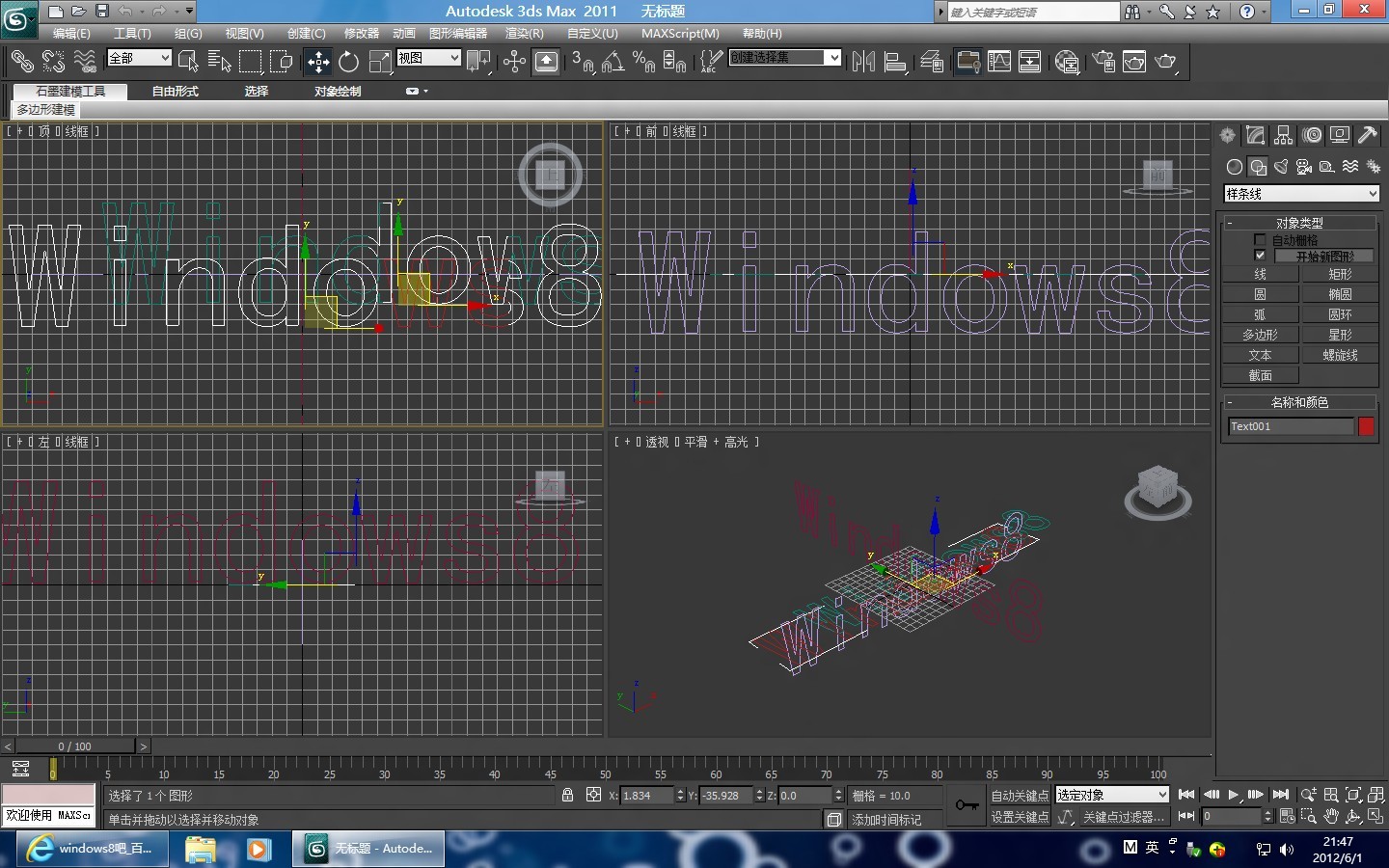Viewport: 1389px width, 868px height.
Task: Open Render Setup teapot icon
Action: (1103, 62)
